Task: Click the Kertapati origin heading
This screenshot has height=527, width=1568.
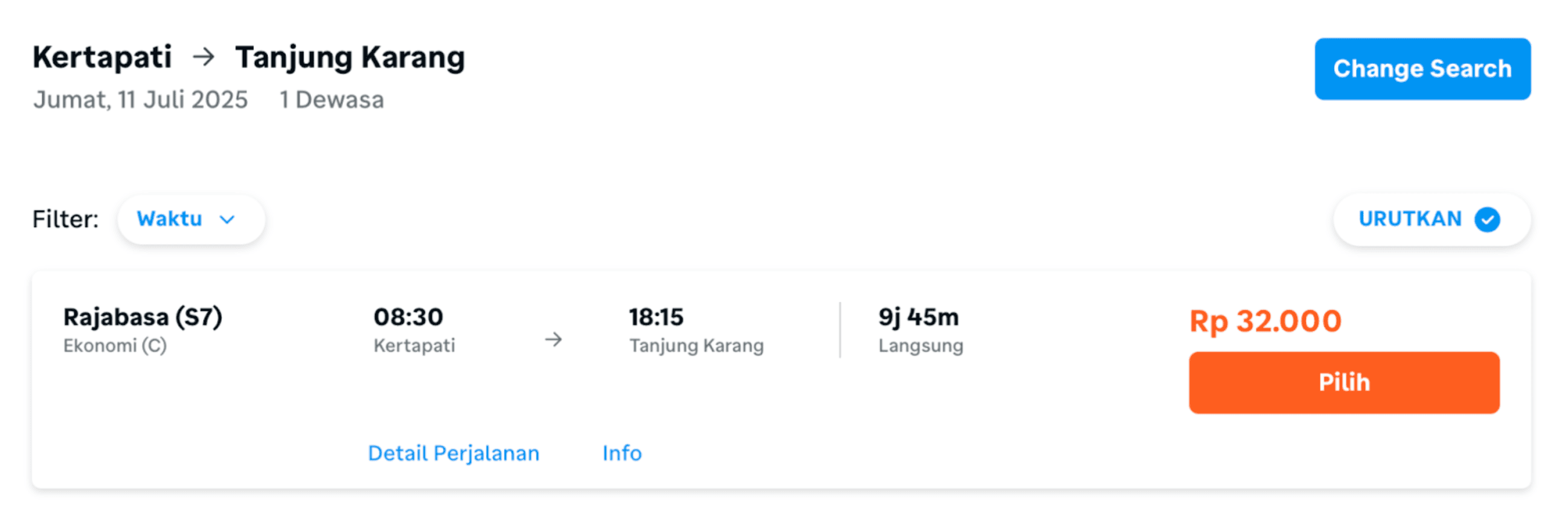Action: coord(102,57)
